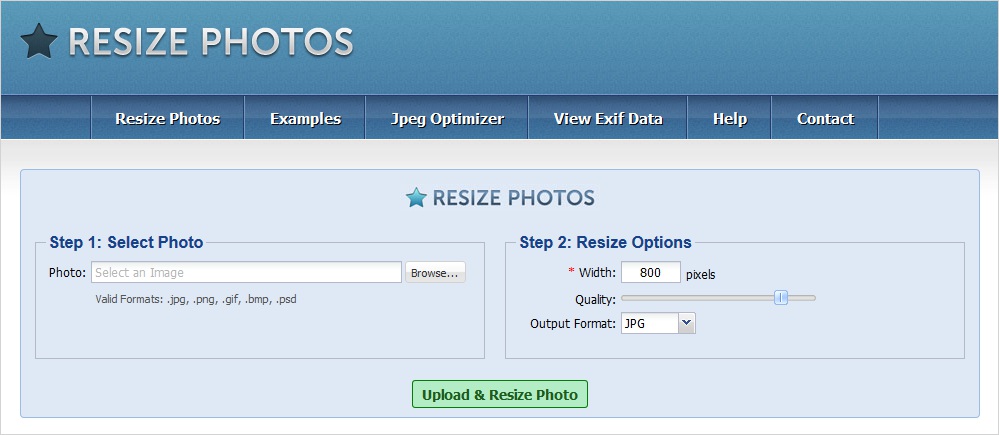This screenshot has width=999, height=435.
Task: Click the Step 2: Resize Options heading
Action: (605, 242)
